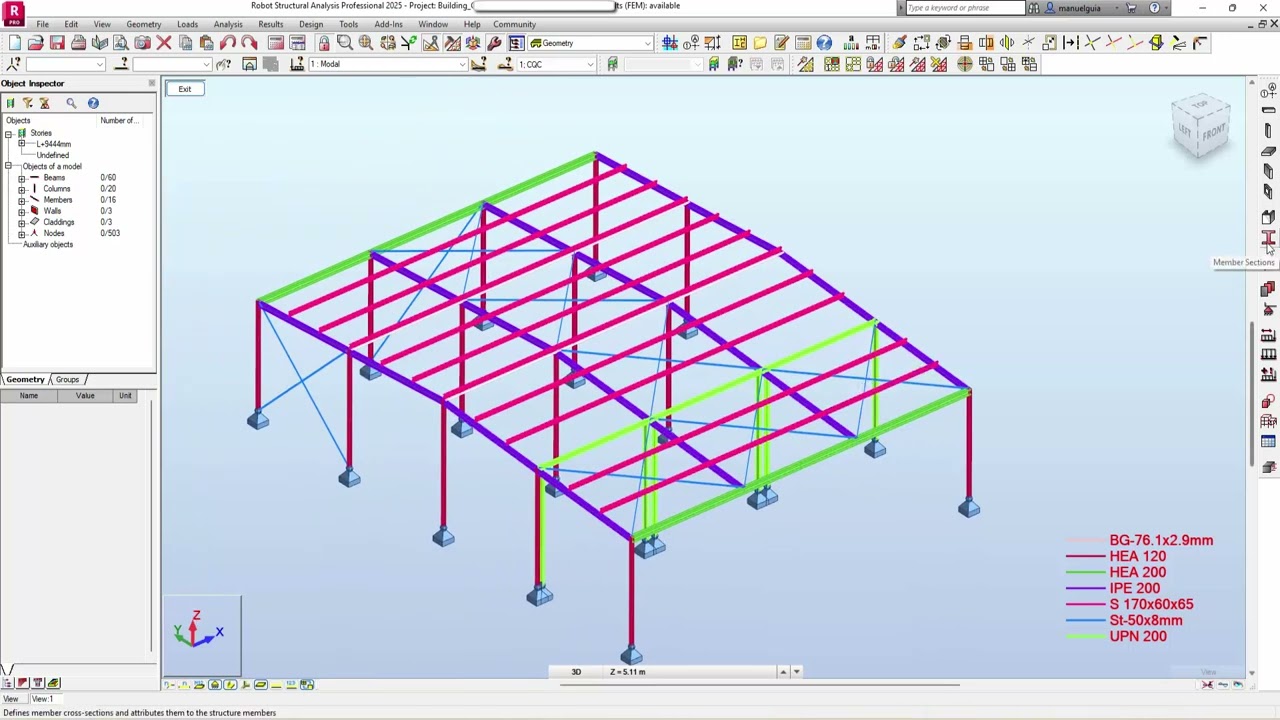Click the blue Help question mark icon
Screen dimensions: 1280x720
[824, 43]
